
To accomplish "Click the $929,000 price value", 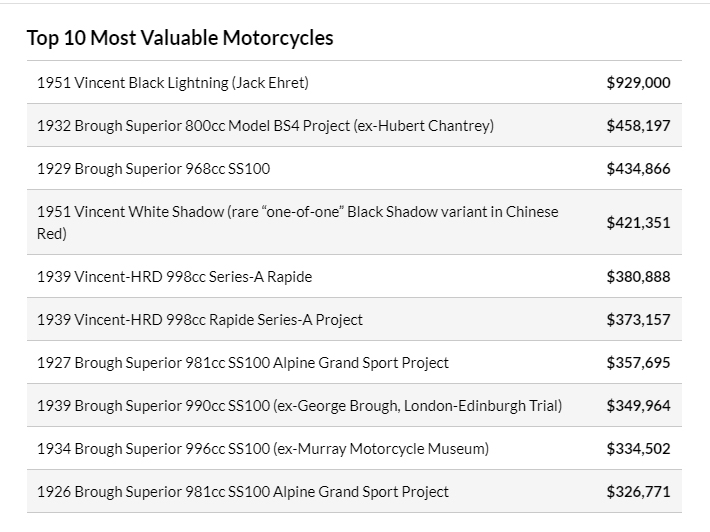I will tap(638, 82).
